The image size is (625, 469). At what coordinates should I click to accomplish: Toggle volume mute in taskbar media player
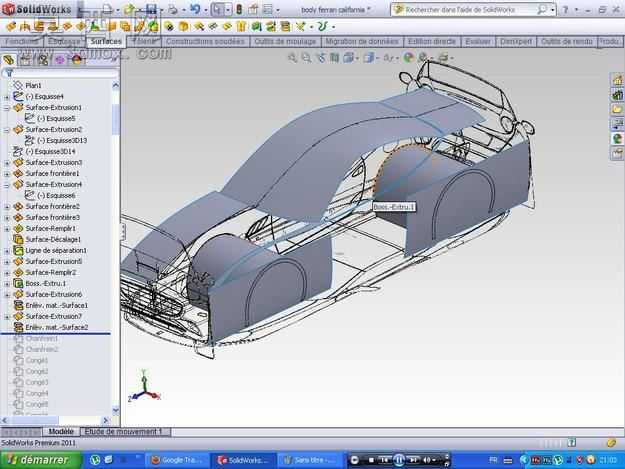[427, 460]
